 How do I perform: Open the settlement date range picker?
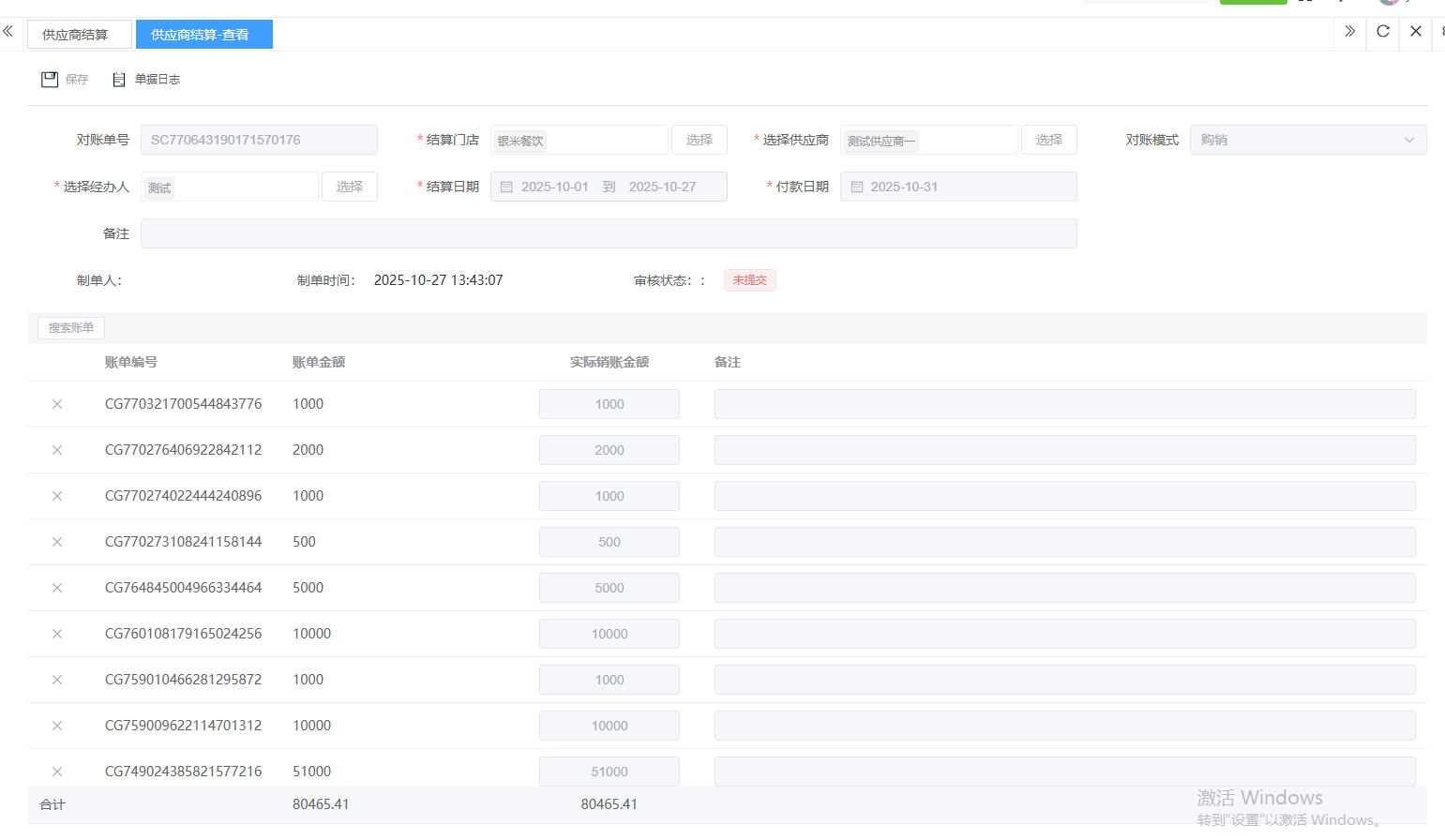(608, 187)
